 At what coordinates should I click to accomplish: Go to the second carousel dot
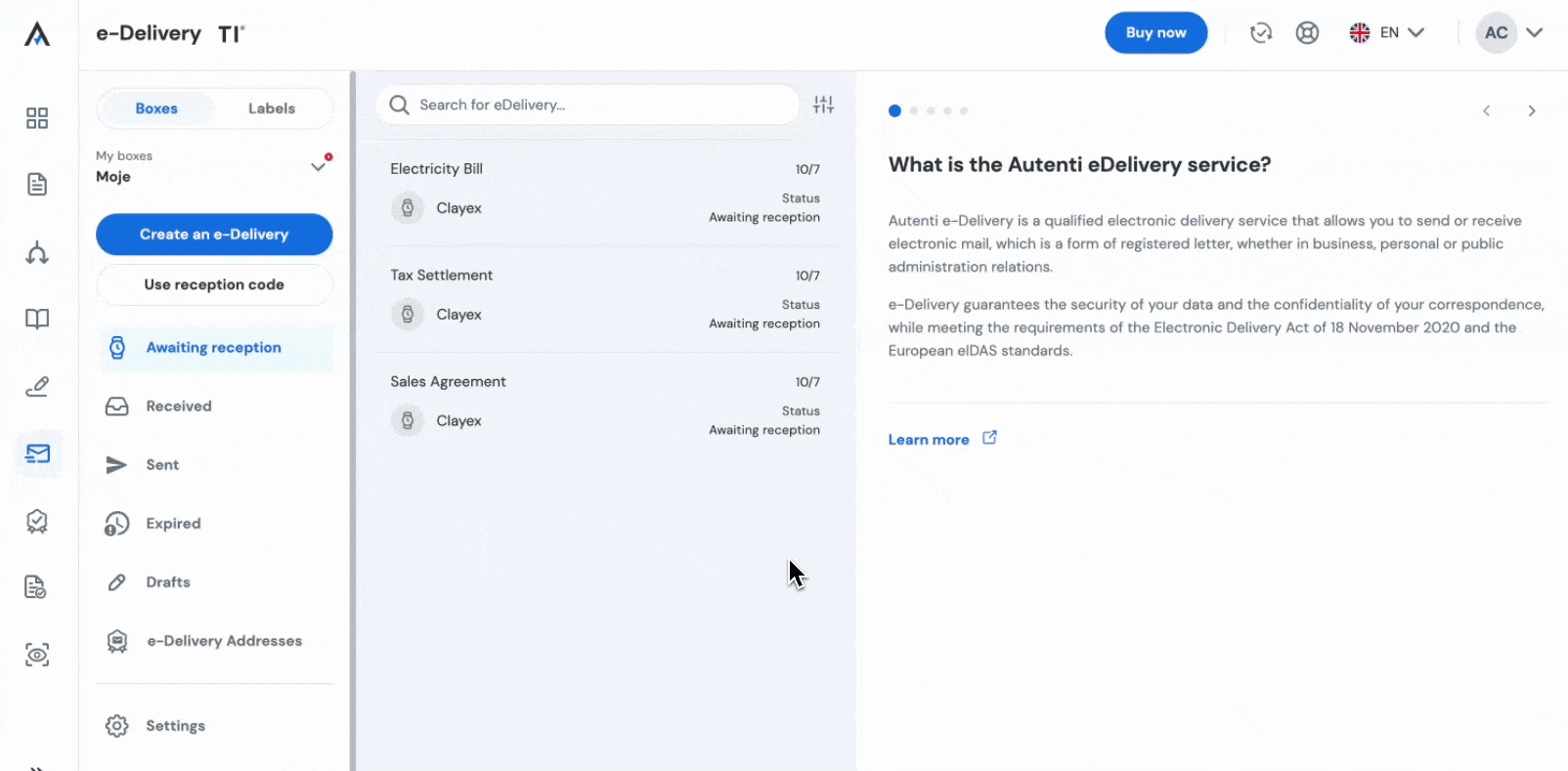pos(914,111)
